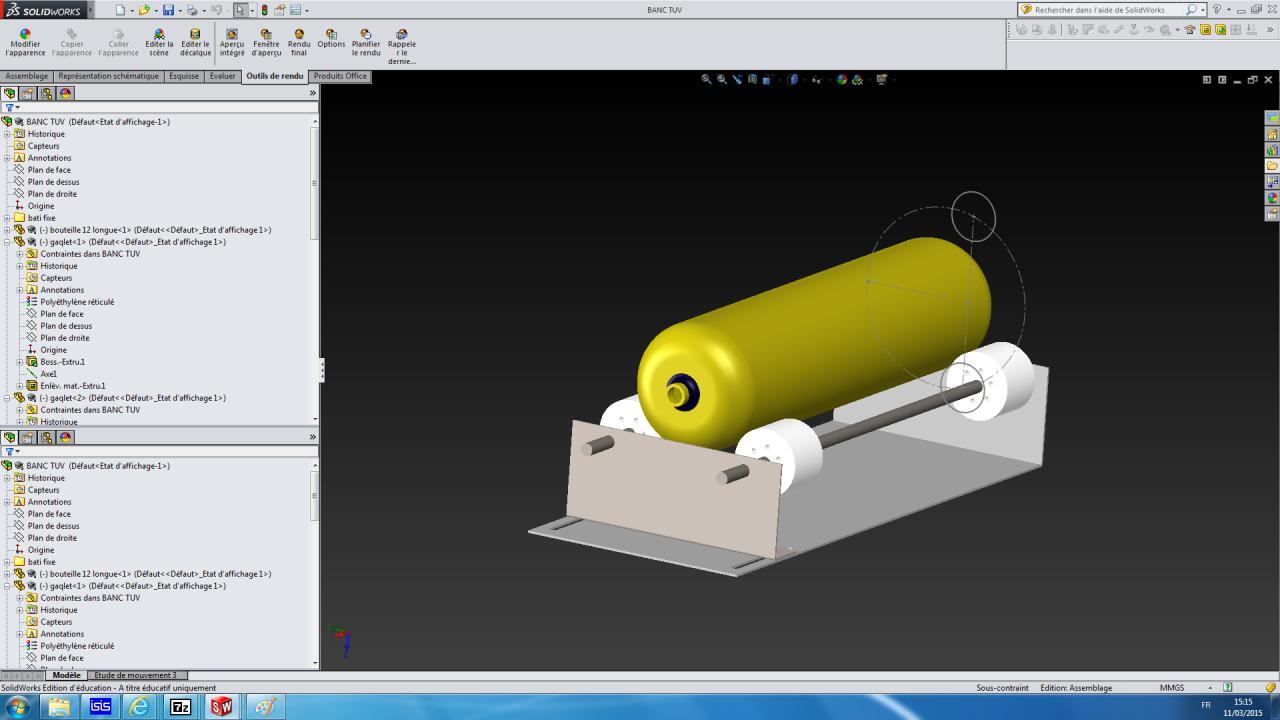This screenshot has height=720, width=1280.
Task: Select the Modèle tab at the bottom
Action: click(x=67, y=675)
